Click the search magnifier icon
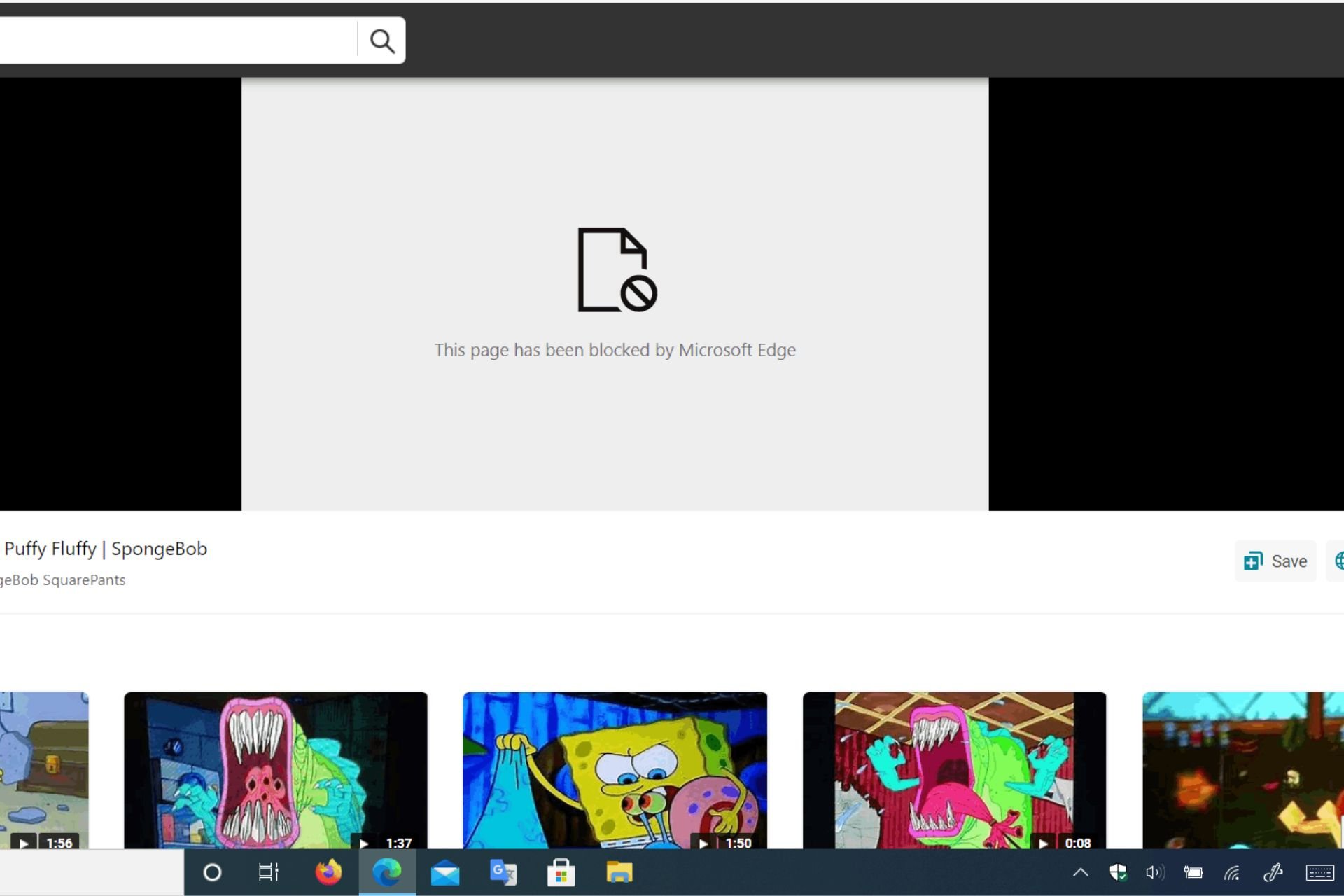This screenshot has width=1344, height=896. (382, 41)
